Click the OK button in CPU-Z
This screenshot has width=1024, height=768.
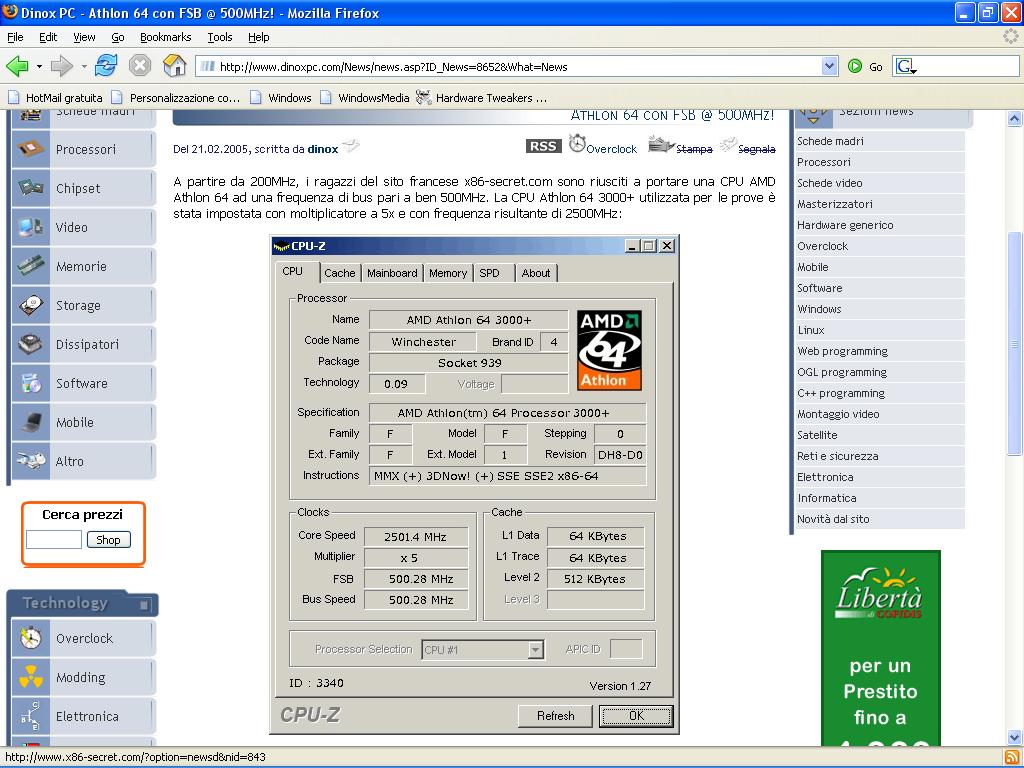tap(636, 716)
